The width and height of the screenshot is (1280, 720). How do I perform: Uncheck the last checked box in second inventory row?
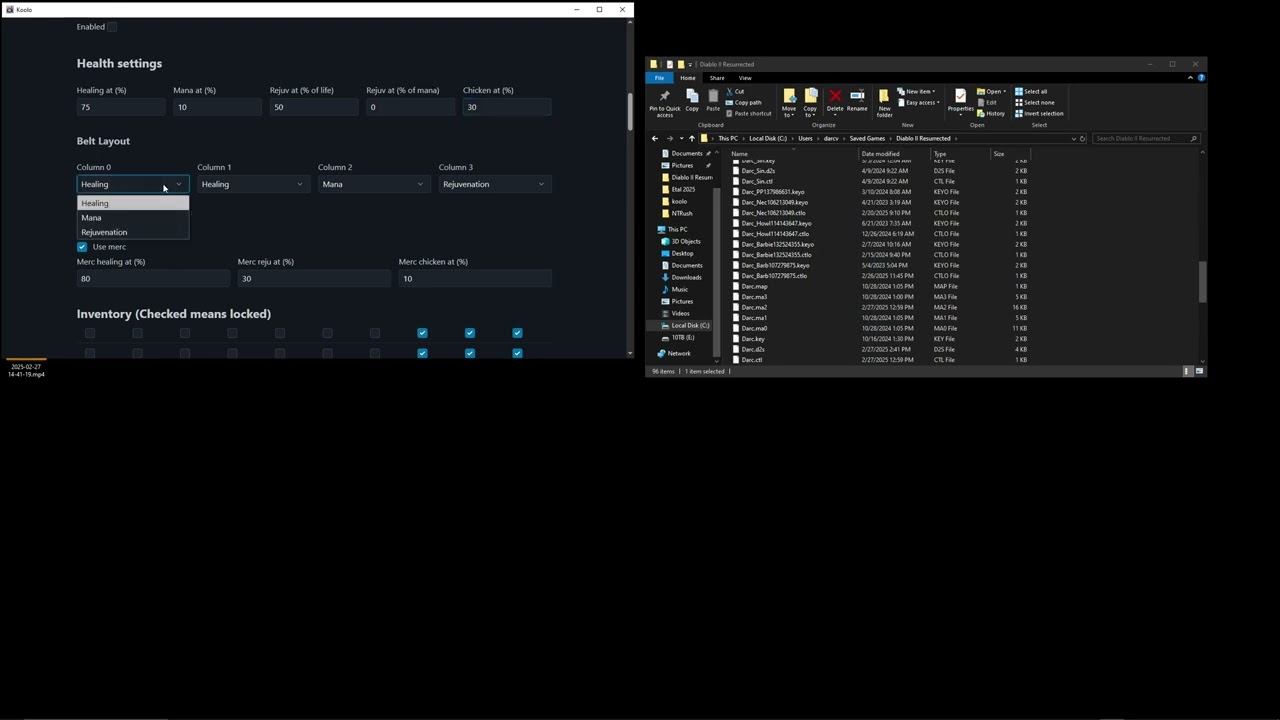517,353
